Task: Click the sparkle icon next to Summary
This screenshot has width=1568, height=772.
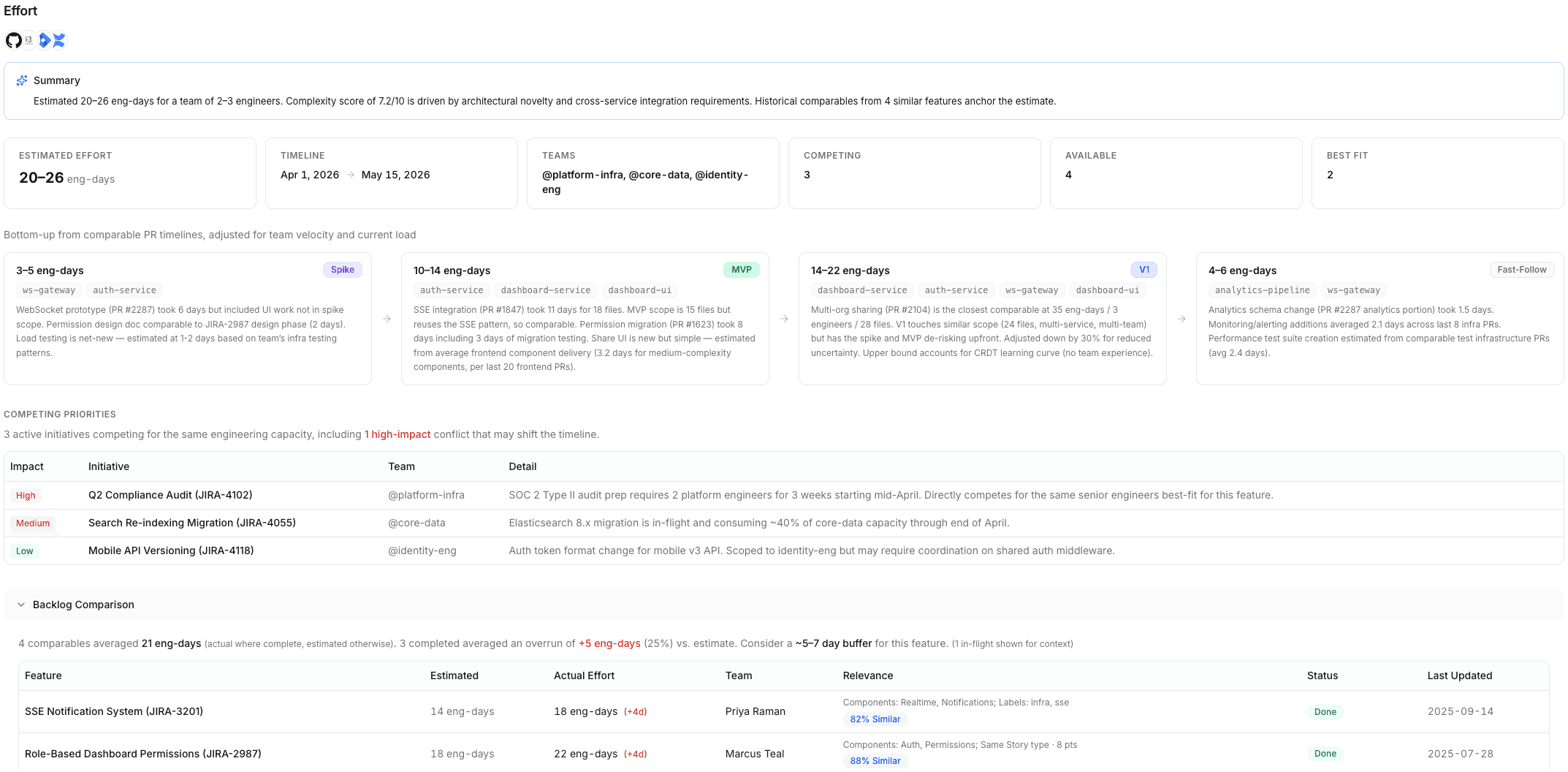Action: pos(22,80)
